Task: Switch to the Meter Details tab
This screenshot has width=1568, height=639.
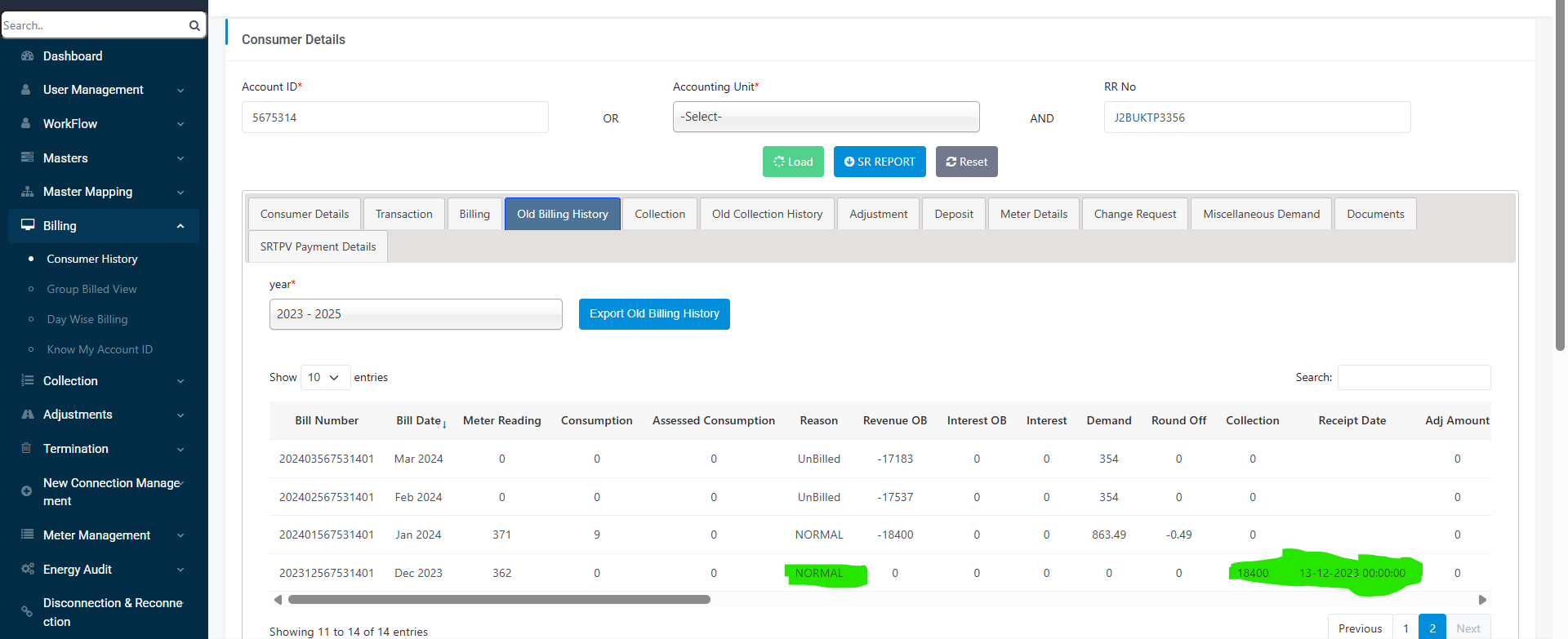Action: tap(1033, 214)
